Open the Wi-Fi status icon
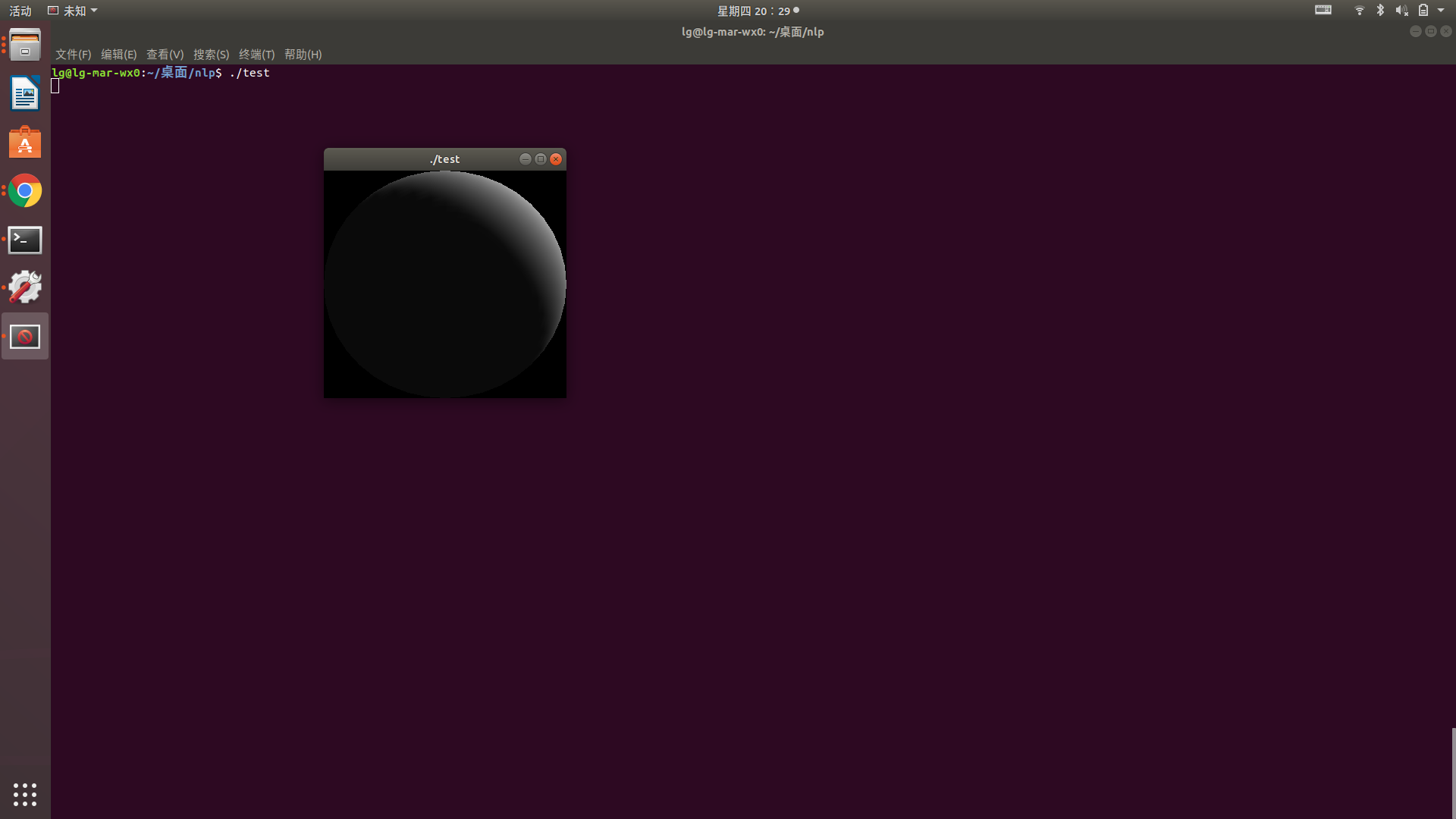Viewport: 1456px width, 819px height. tap(1359, 10)
